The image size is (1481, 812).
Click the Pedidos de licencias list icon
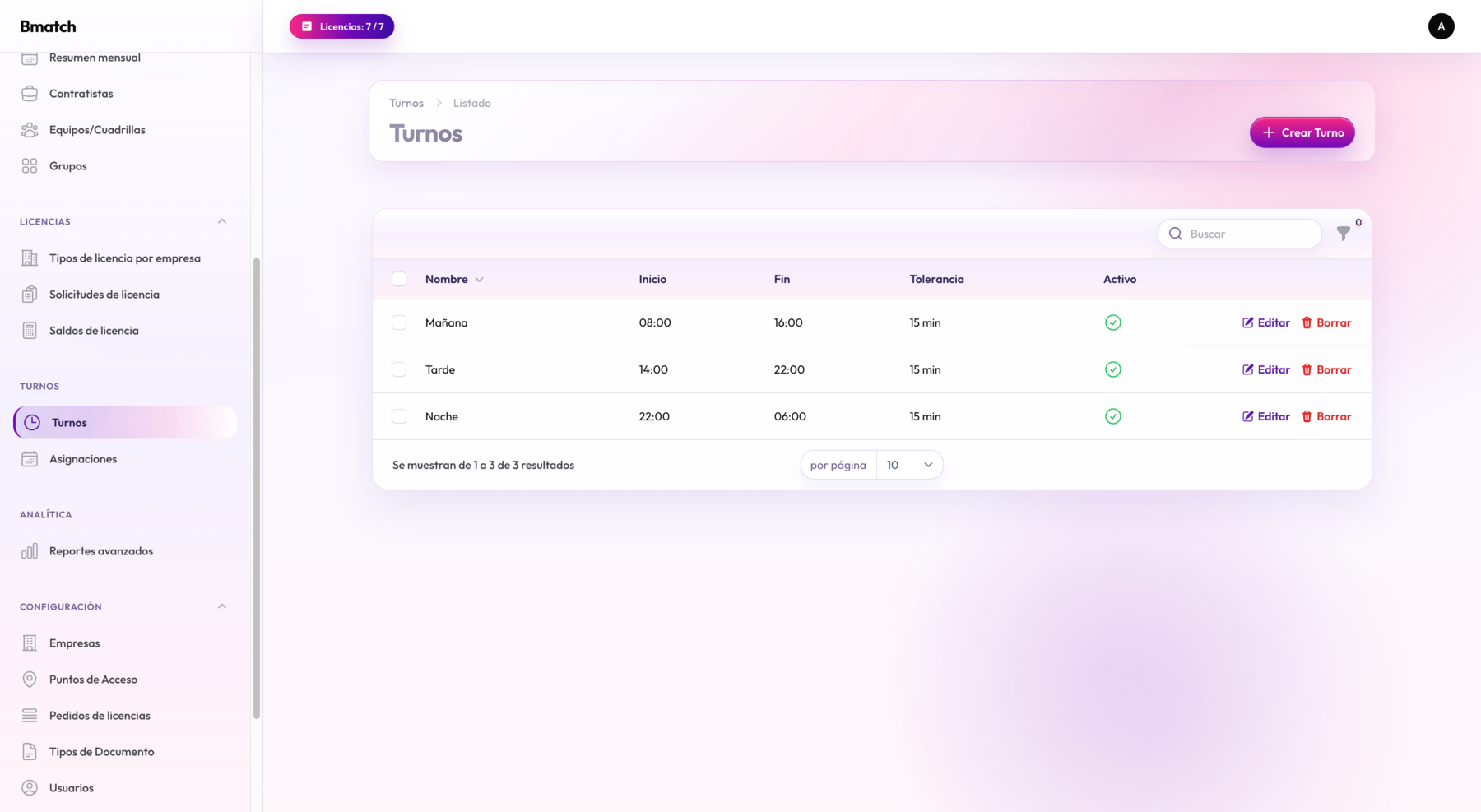(30, 716)
